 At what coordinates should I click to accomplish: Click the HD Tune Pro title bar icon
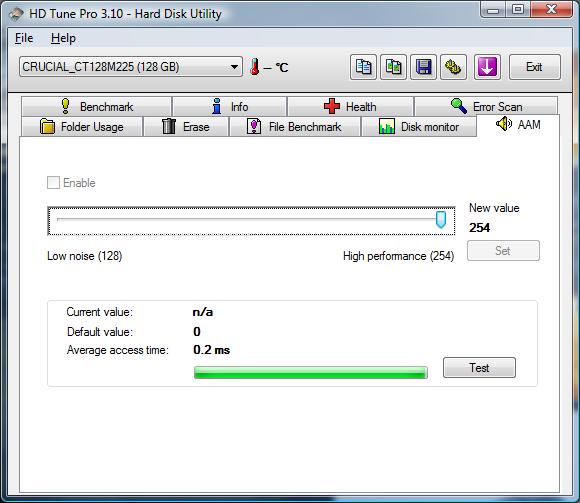[16, 14]
